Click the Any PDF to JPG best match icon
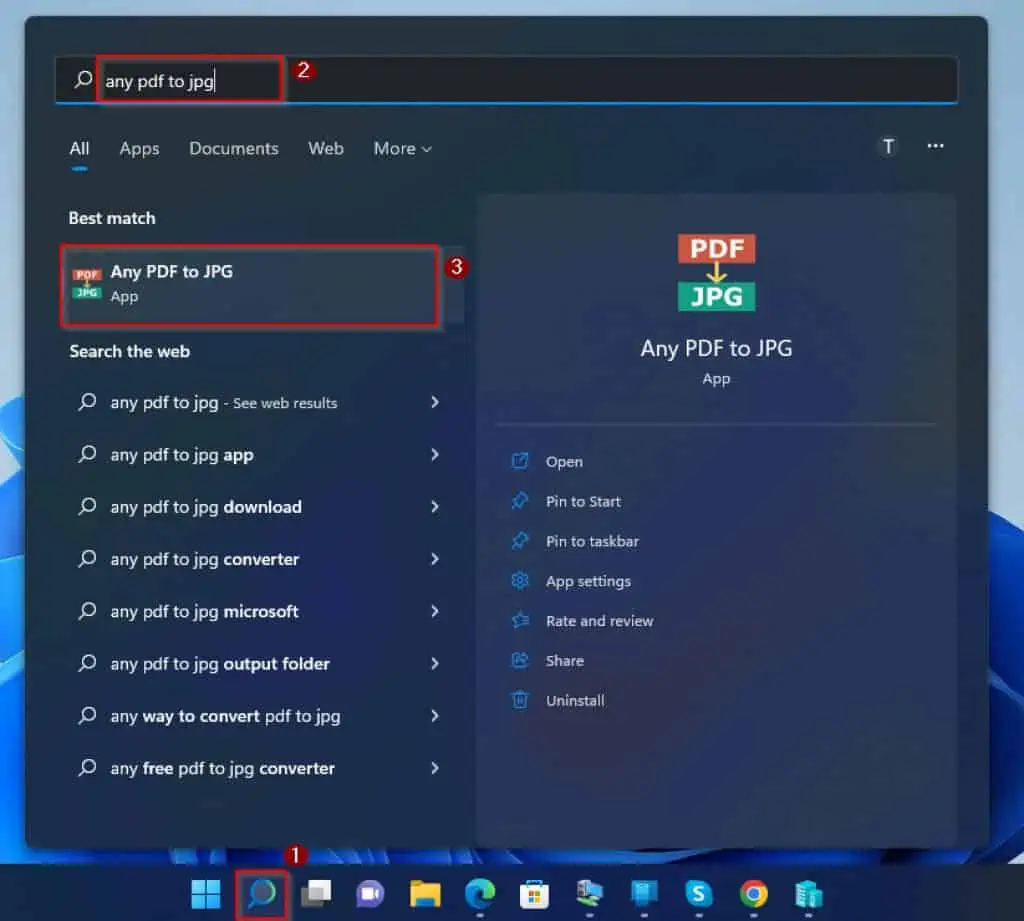Image resolution: width=1024 pixels, height=921 pixels. click(87, 283)
